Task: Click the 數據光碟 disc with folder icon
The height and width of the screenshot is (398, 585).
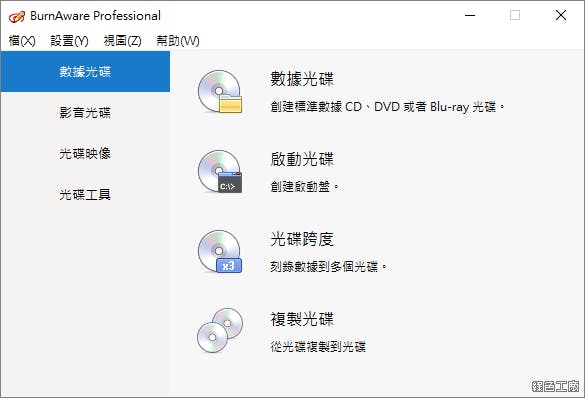Action: [x=220, y=91]
